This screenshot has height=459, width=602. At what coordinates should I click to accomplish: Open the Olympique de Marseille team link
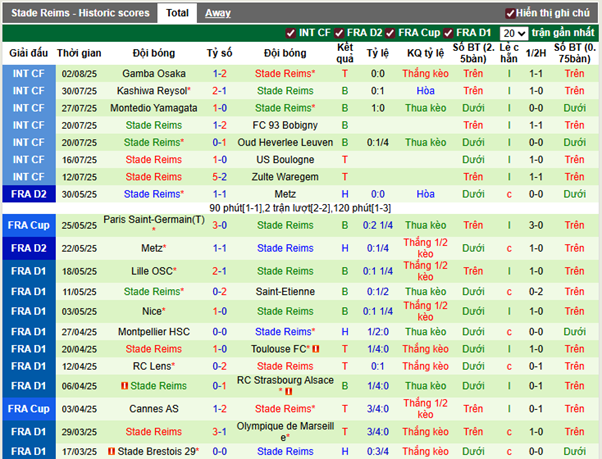pyautogui.click(x=285, y=431)
